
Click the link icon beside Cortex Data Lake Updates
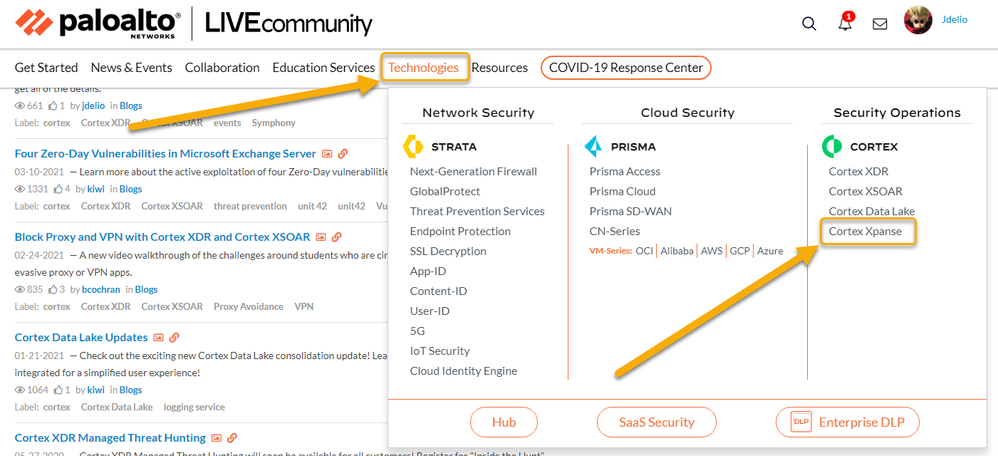[174, 338]
